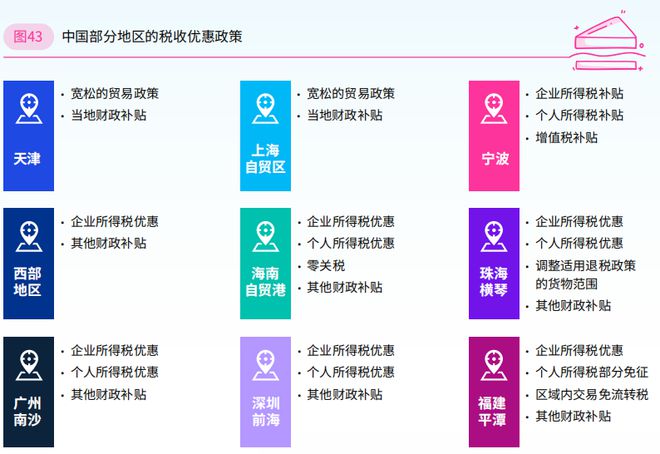Click the location pin icon above 深圳前海
Image resolution: width=660 pixels, height=454 pixels.
pyautogui.click(x=265, y=365)
